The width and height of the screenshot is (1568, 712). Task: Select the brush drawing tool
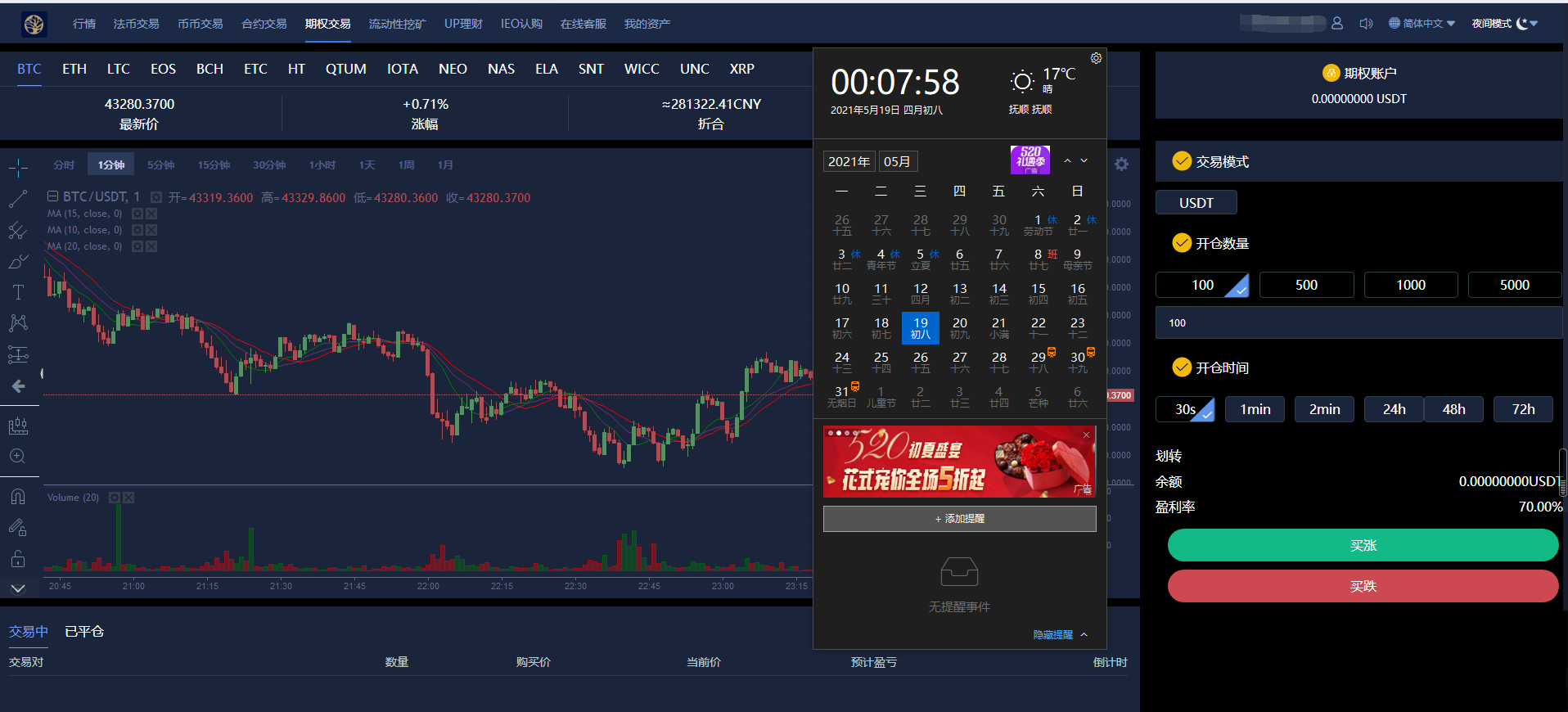click(18, 262)
